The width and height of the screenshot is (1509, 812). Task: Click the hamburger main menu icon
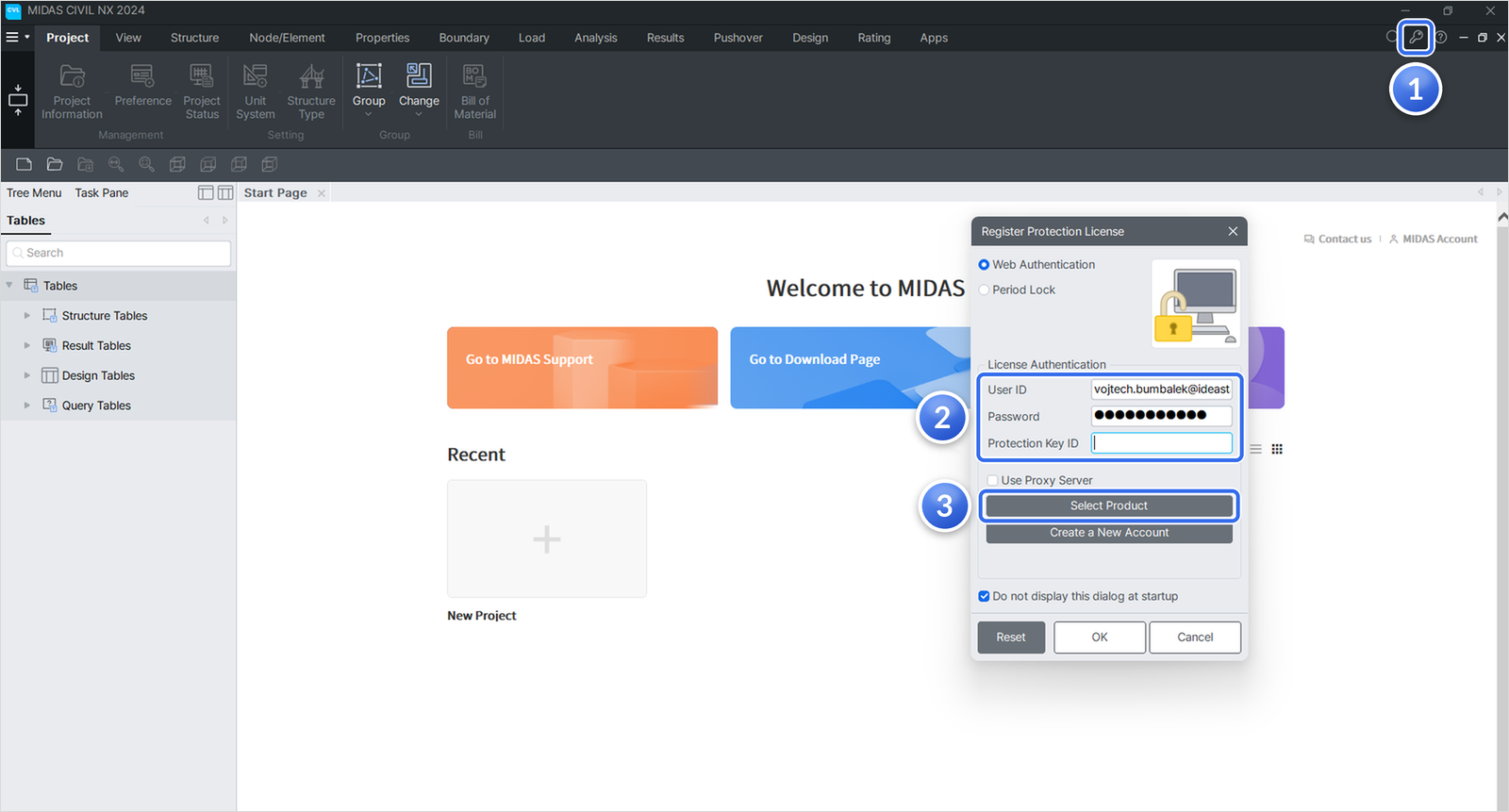[x=12, y=38]
